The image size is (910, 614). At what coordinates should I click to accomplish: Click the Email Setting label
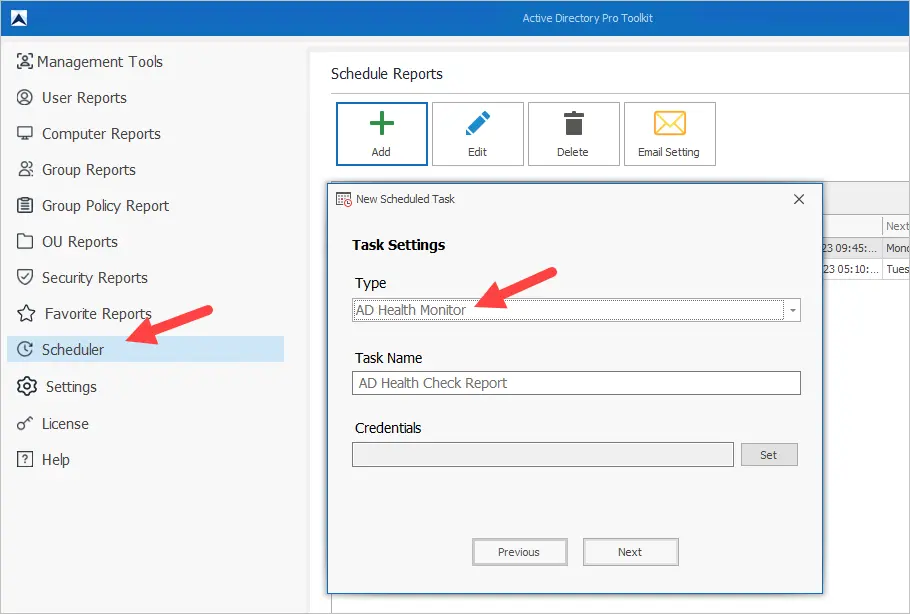click(x=669, y=152)
